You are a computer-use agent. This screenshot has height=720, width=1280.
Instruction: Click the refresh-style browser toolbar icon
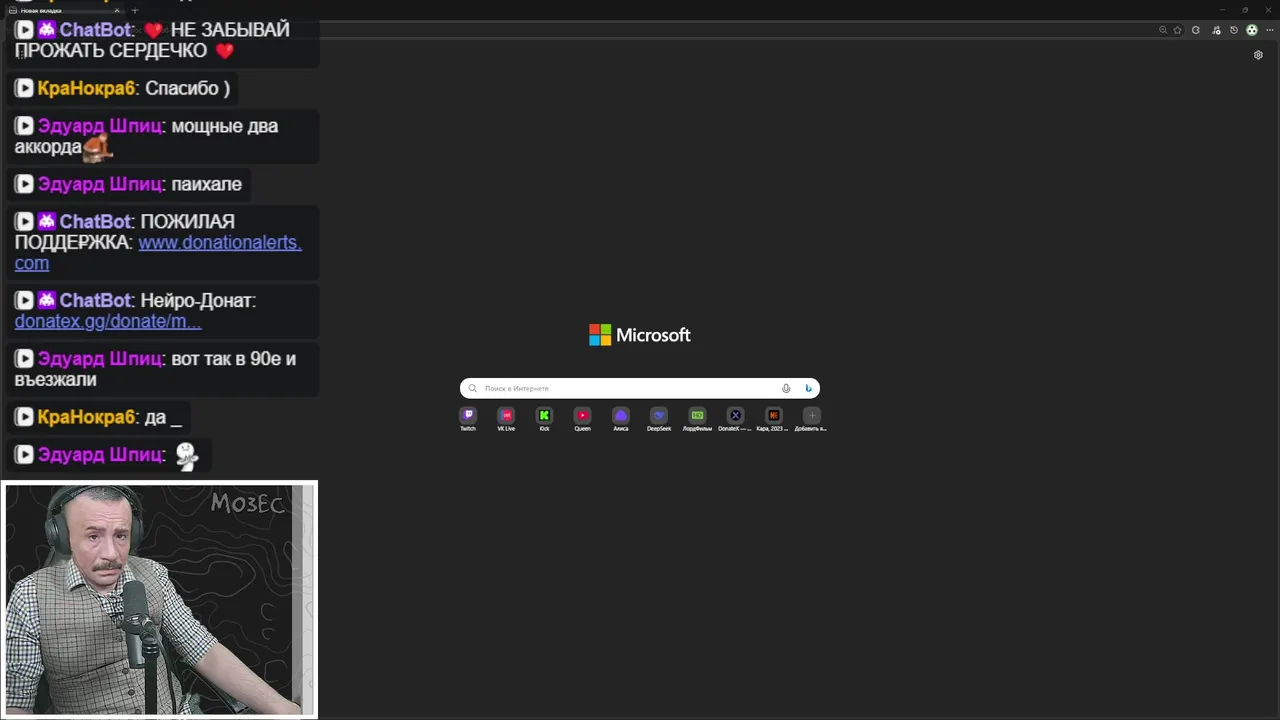point(1195,30)
